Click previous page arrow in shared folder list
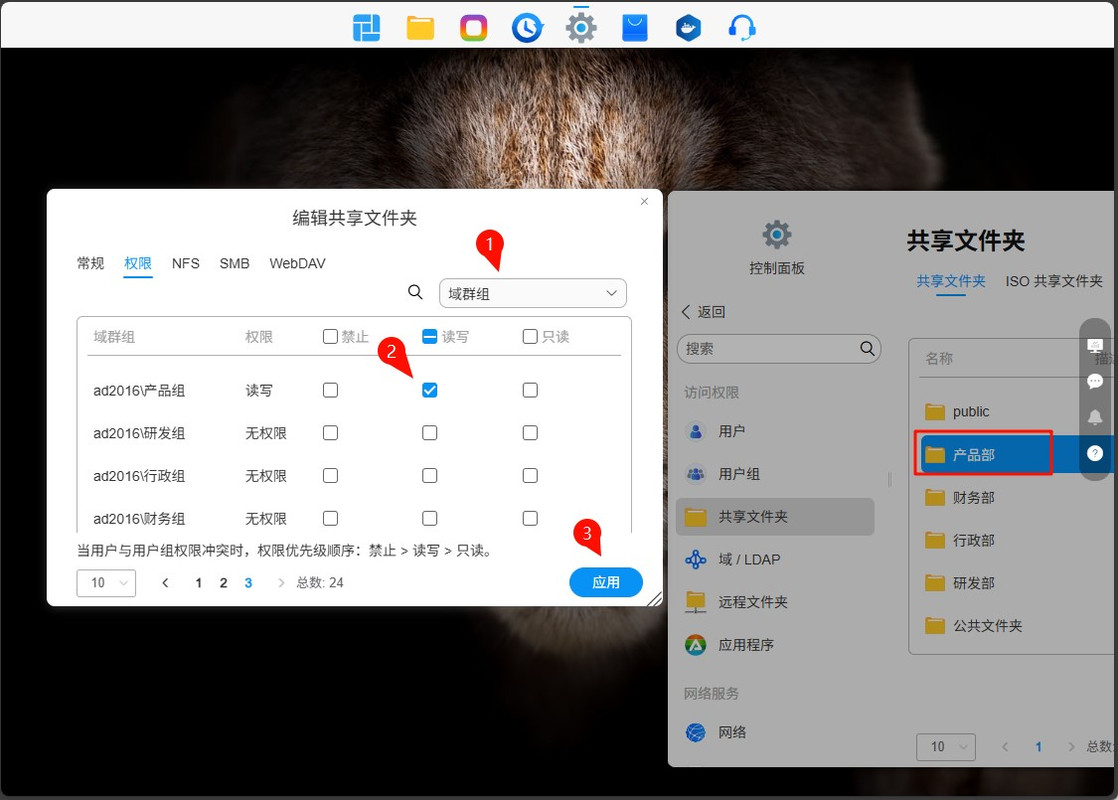This screenshot has height=800, width=1118. pos(1005,747)
